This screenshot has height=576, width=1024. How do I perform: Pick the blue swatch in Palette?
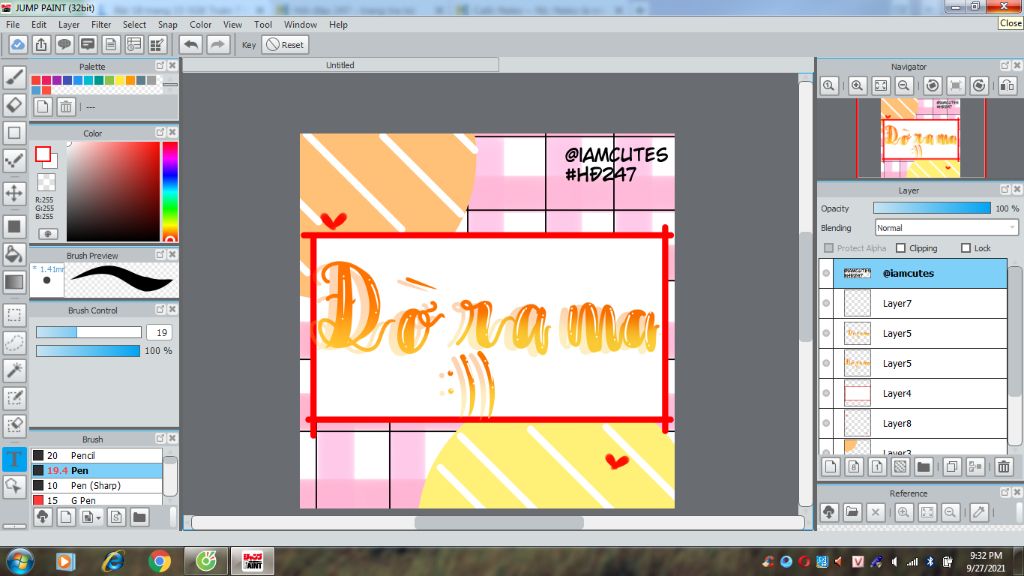point(67,80)
